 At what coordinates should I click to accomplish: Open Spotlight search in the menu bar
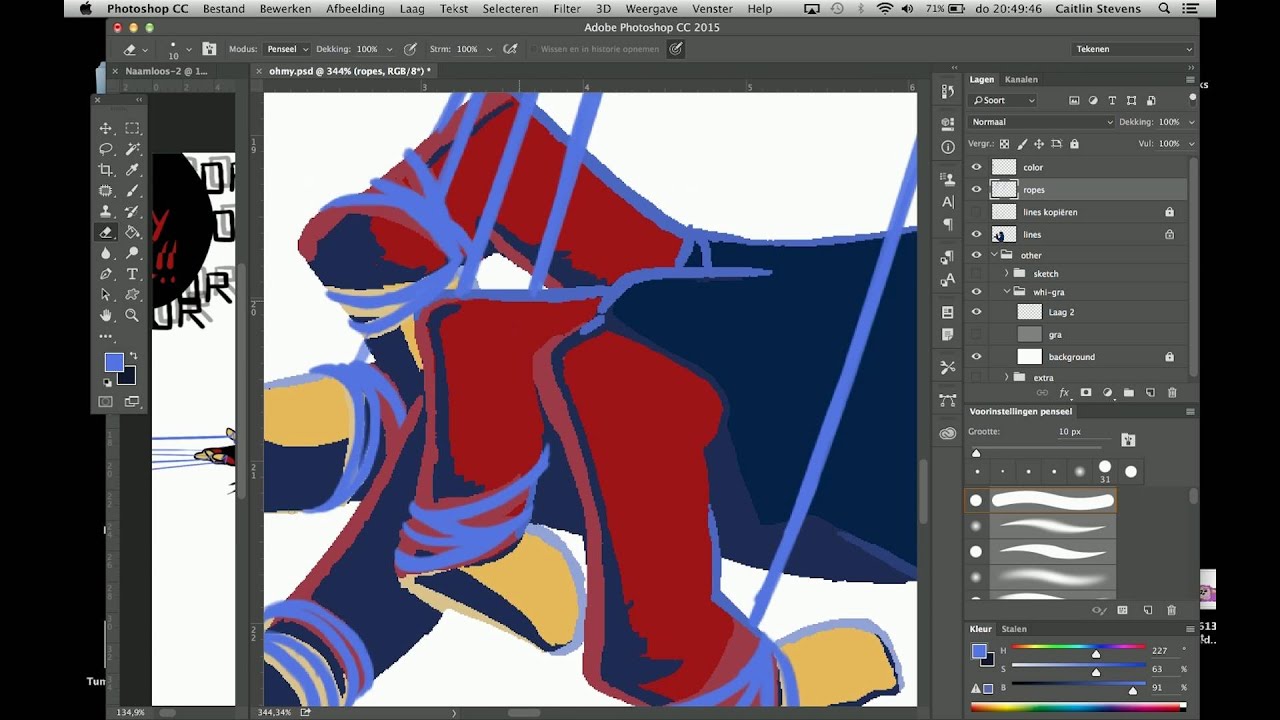pos(1164,9)
